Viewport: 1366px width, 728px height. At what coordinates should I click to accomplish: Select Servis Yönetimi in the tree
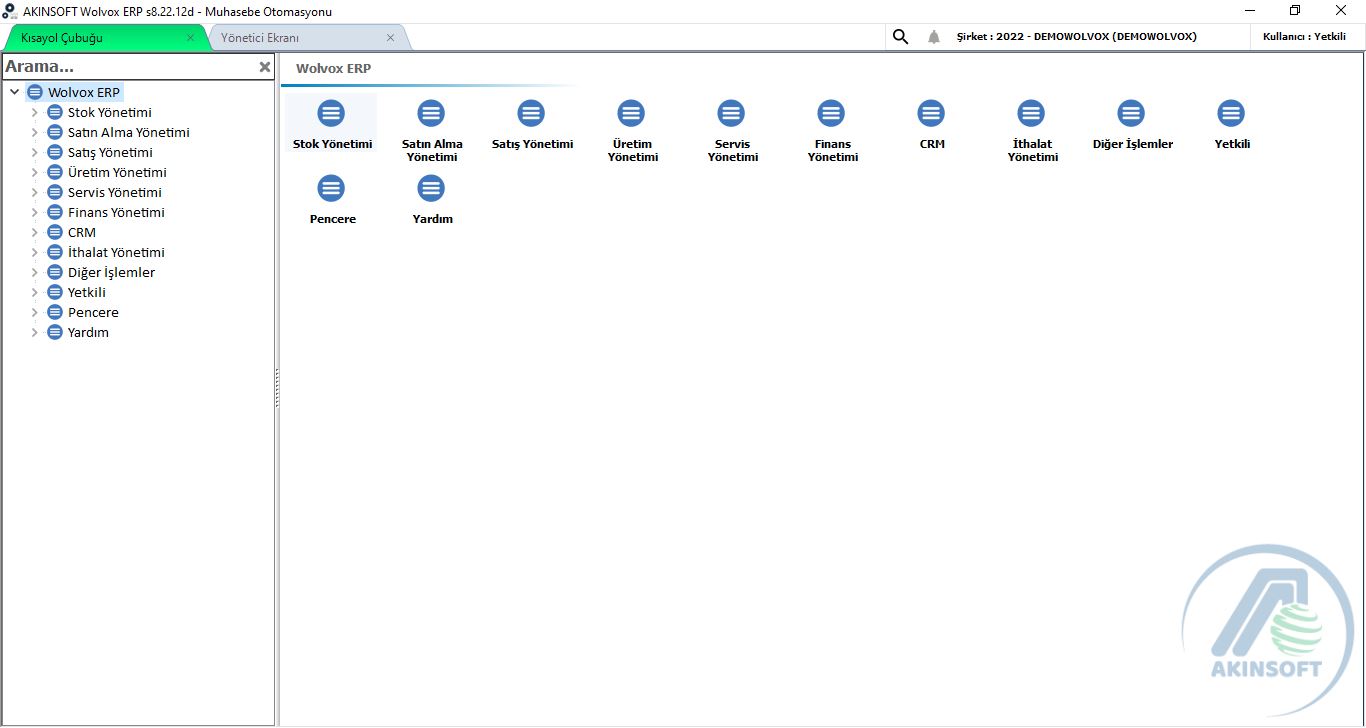pyautogui.click(x=115, y=192)
